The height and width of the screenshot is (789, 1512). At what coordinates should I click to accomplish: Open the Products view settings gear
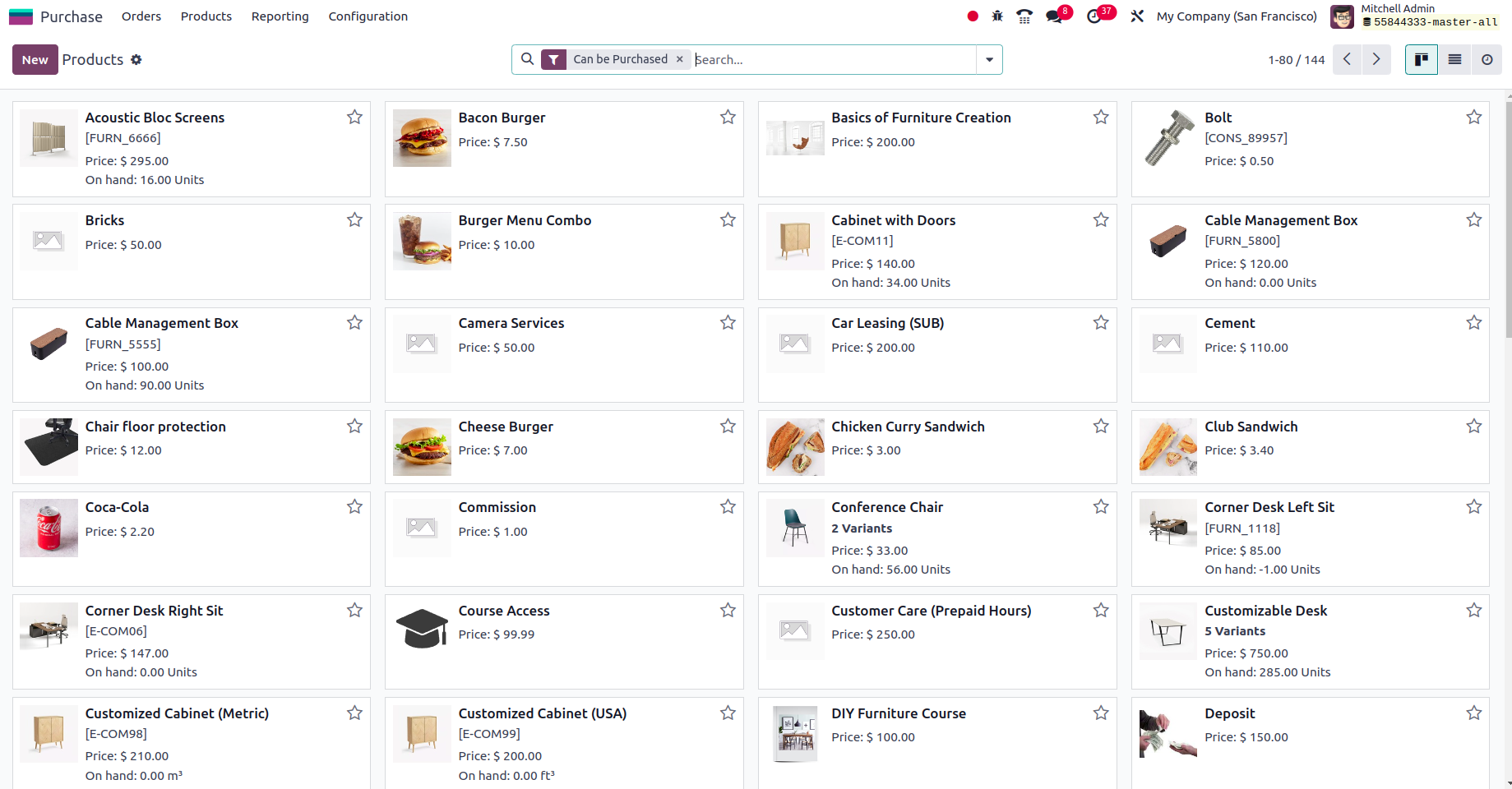(136, 59)
